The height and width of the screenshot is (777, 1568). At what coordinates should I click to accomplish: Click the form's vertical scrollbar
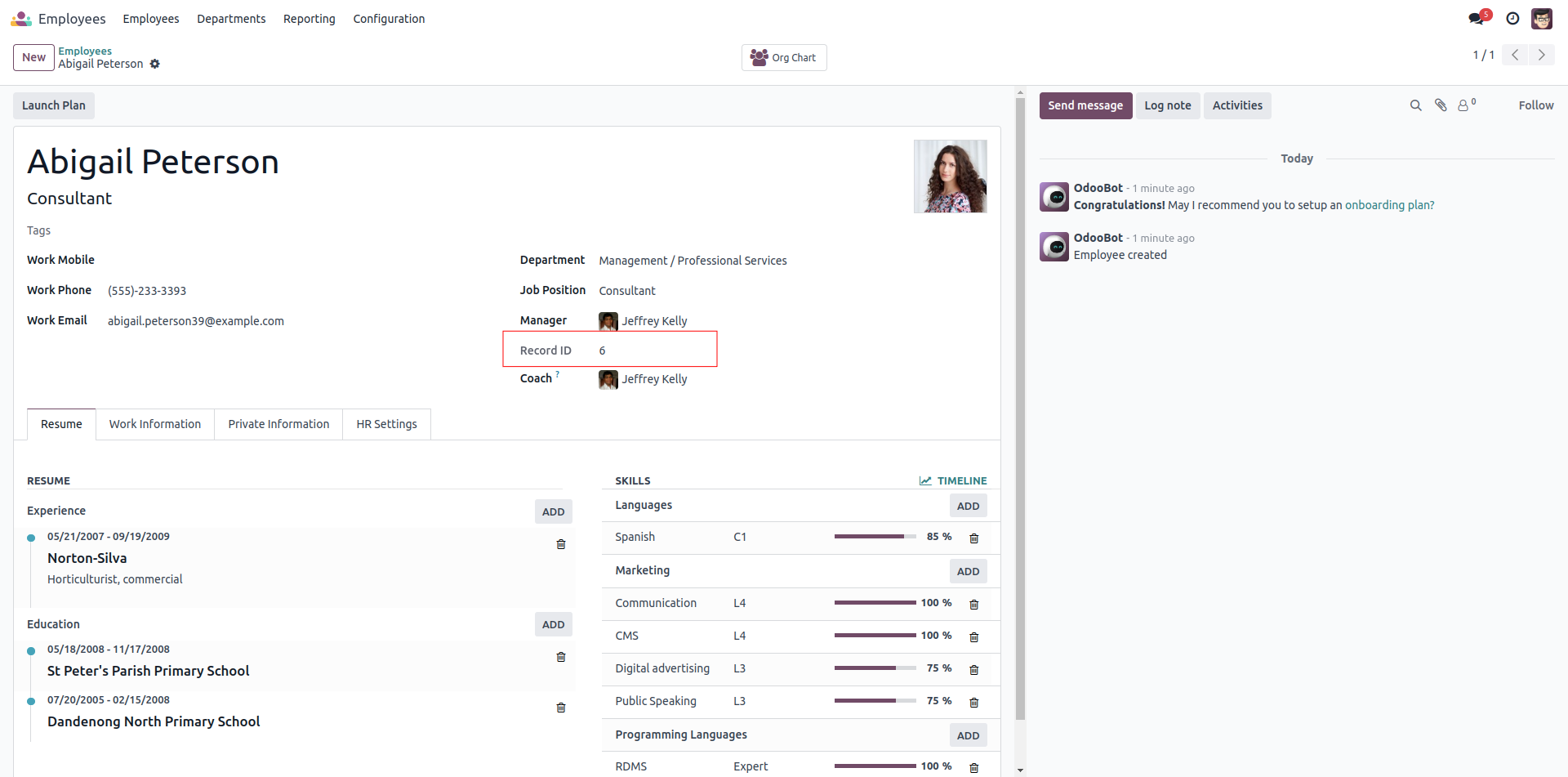pyautogui.click(x=1020, y=409)
